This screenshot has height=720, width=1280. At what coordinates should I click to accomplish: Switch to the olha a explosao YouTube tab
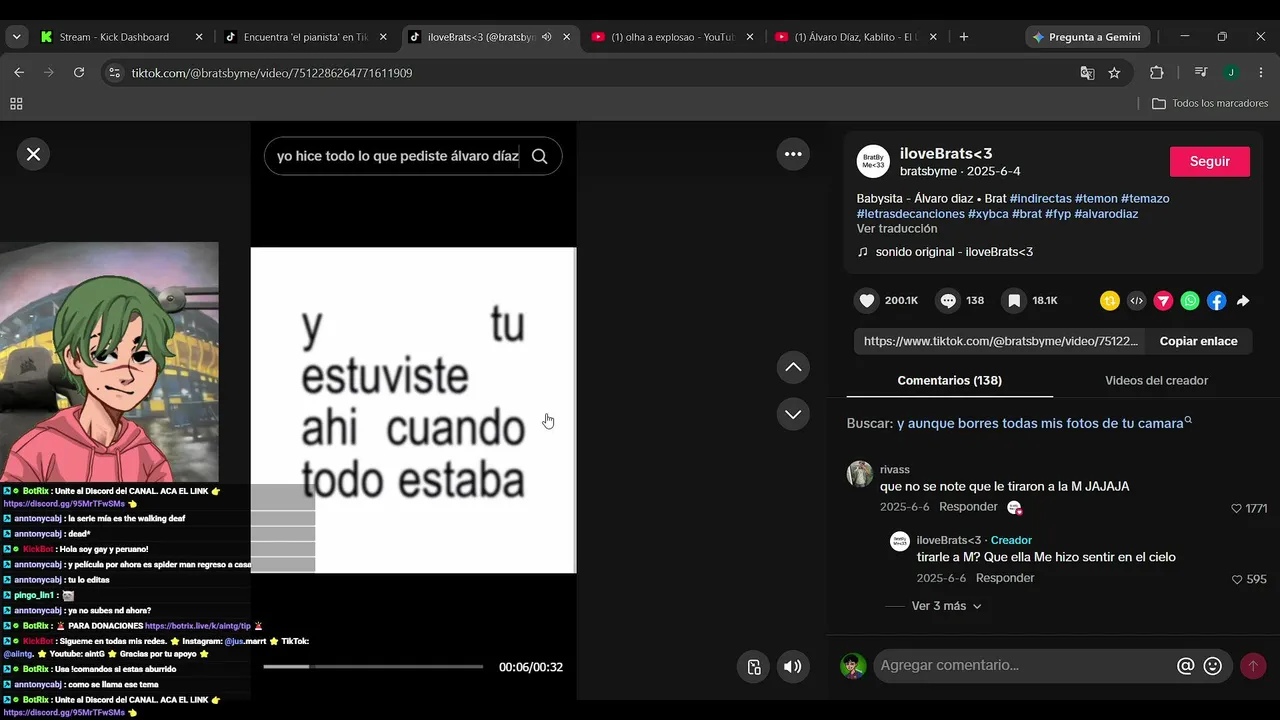(x=673, y=37)
